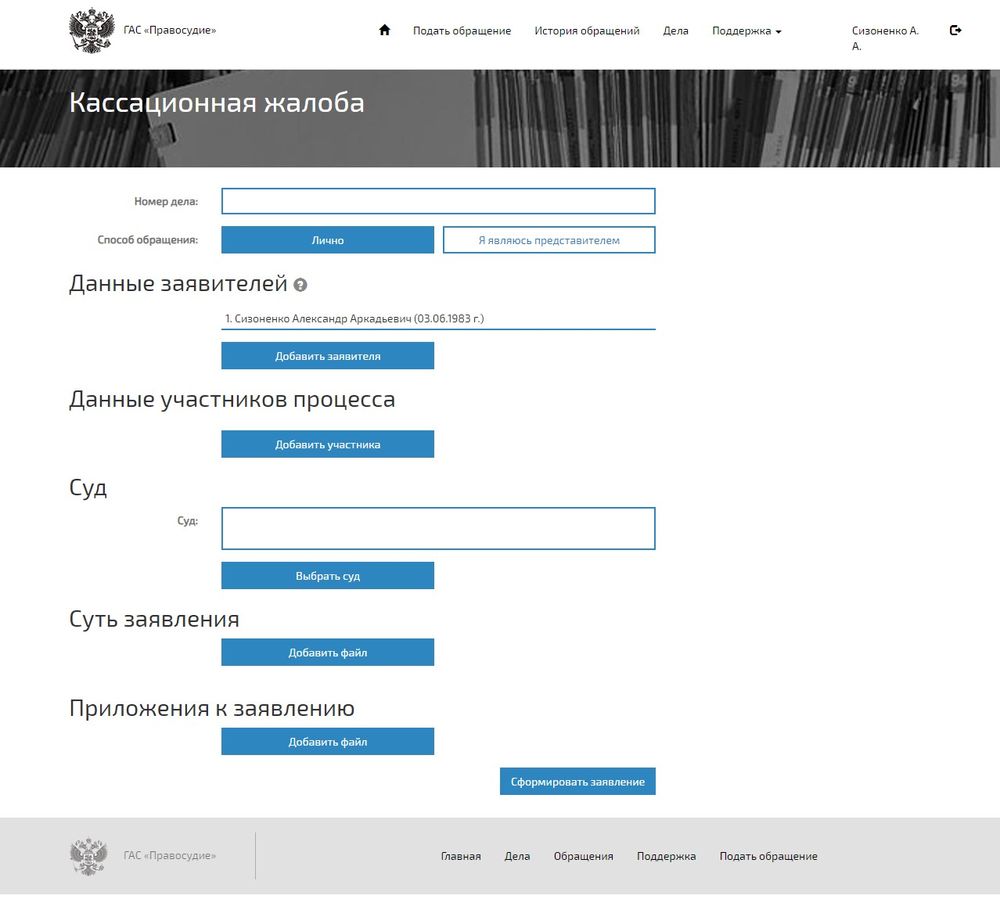
Task: Click inside the Суд text area
Action: (x=438, y=528)
